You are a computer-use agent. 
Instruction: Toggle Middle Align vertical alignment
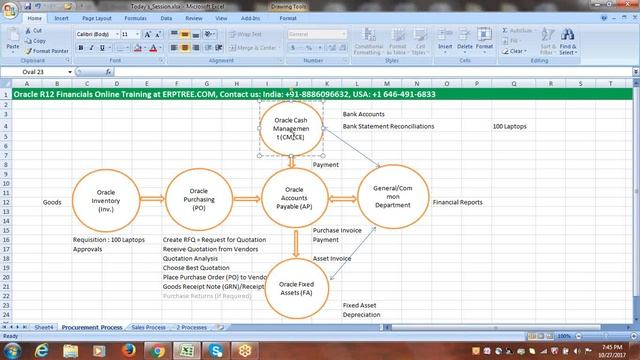(185, 34)
